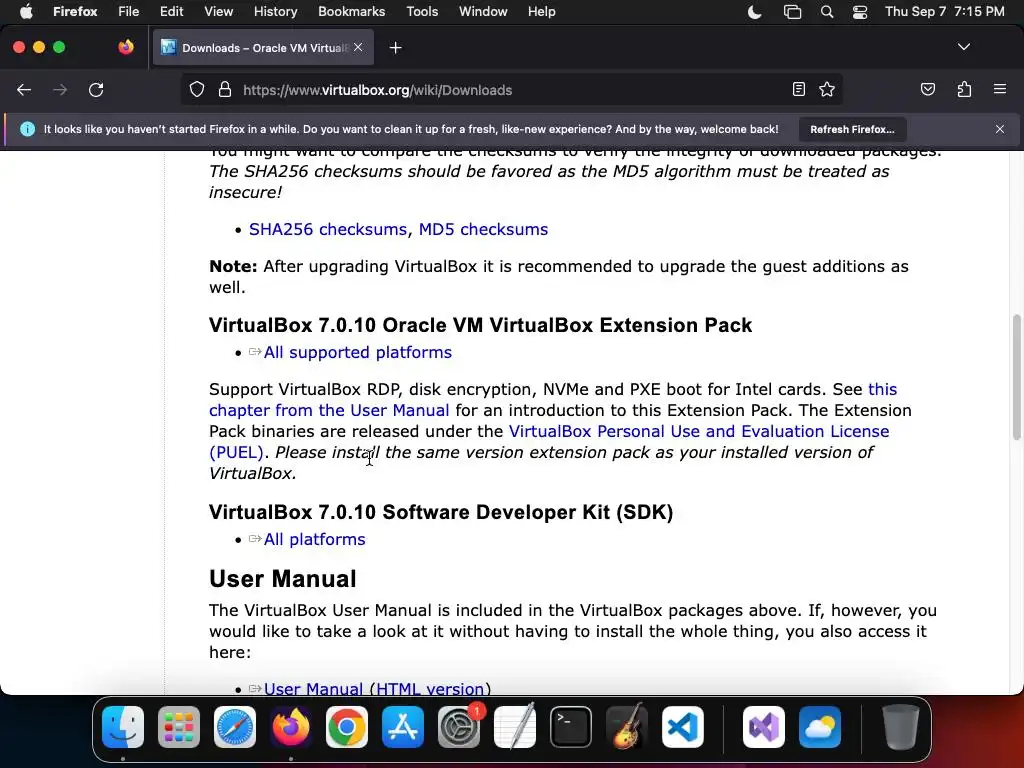The width and height of the screenshot is (1024, 768).
Task: Open System Settings from the Dock
Action: pos(458,727)
